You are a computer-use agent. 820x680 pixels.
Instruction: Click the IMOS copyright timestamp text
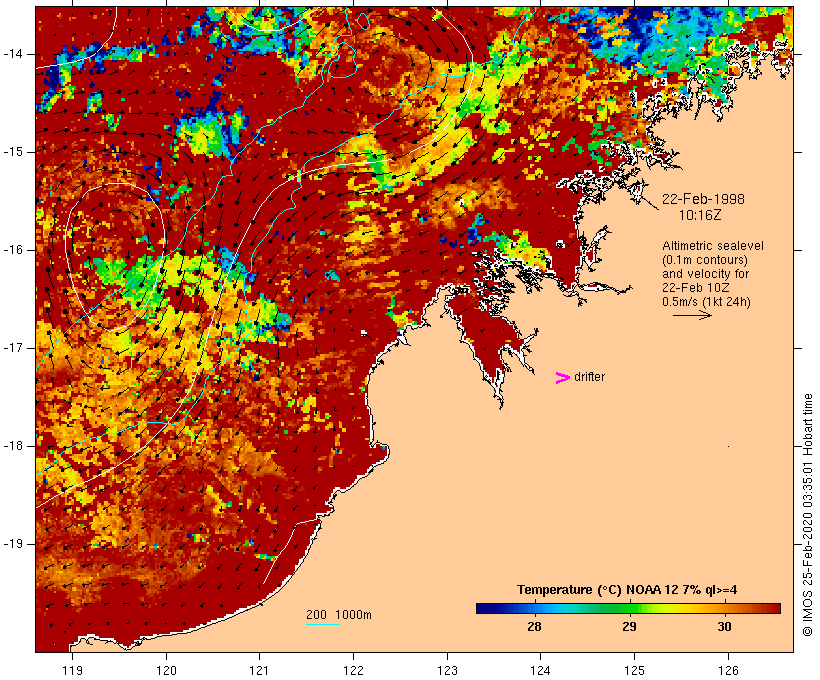click(x=807, y=515)
